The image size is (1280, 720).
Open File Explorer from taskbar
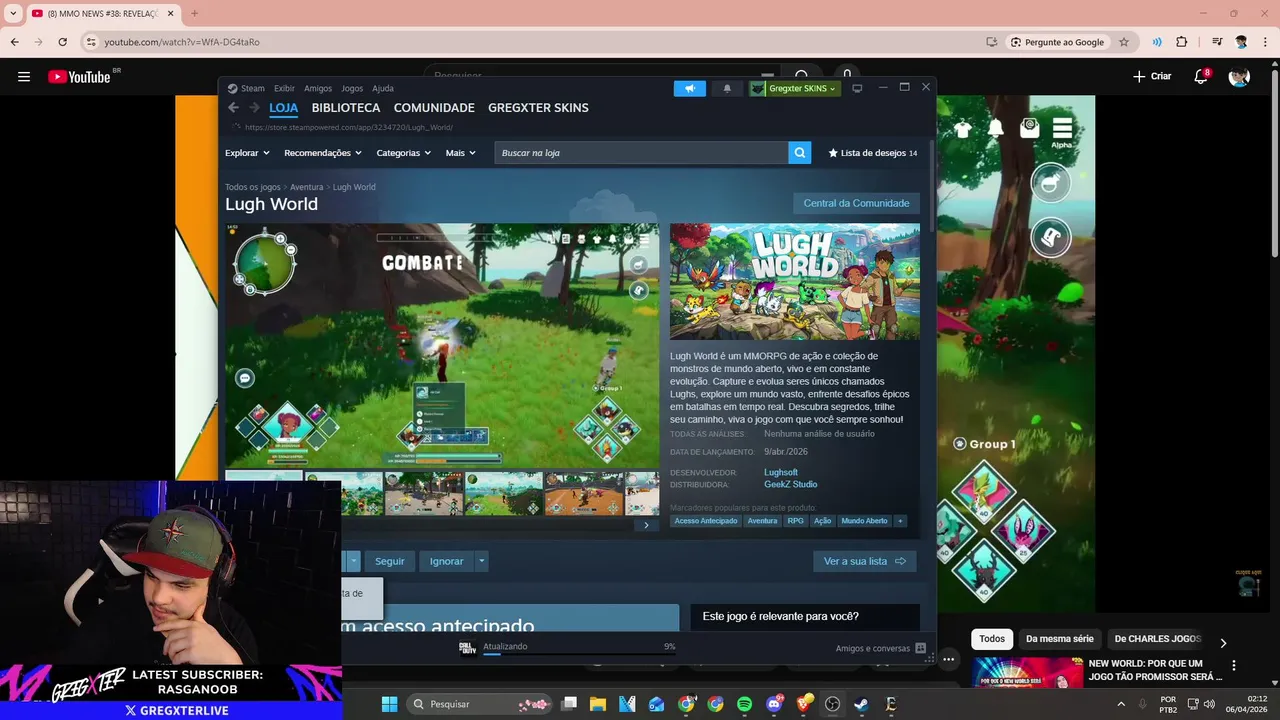[x=598, y=704]
